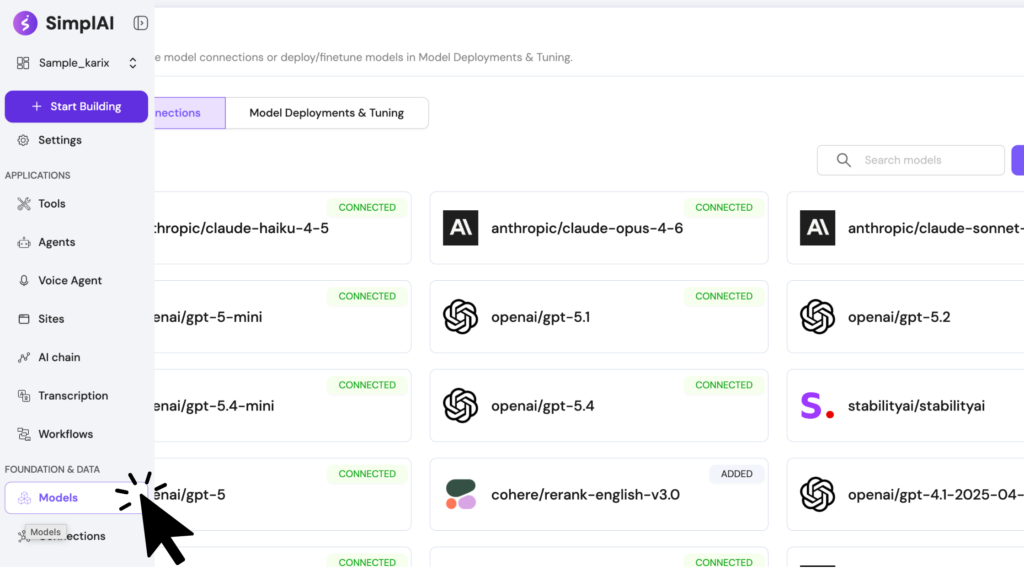
Task: Open Settings in sidebar
Action: 59,140
